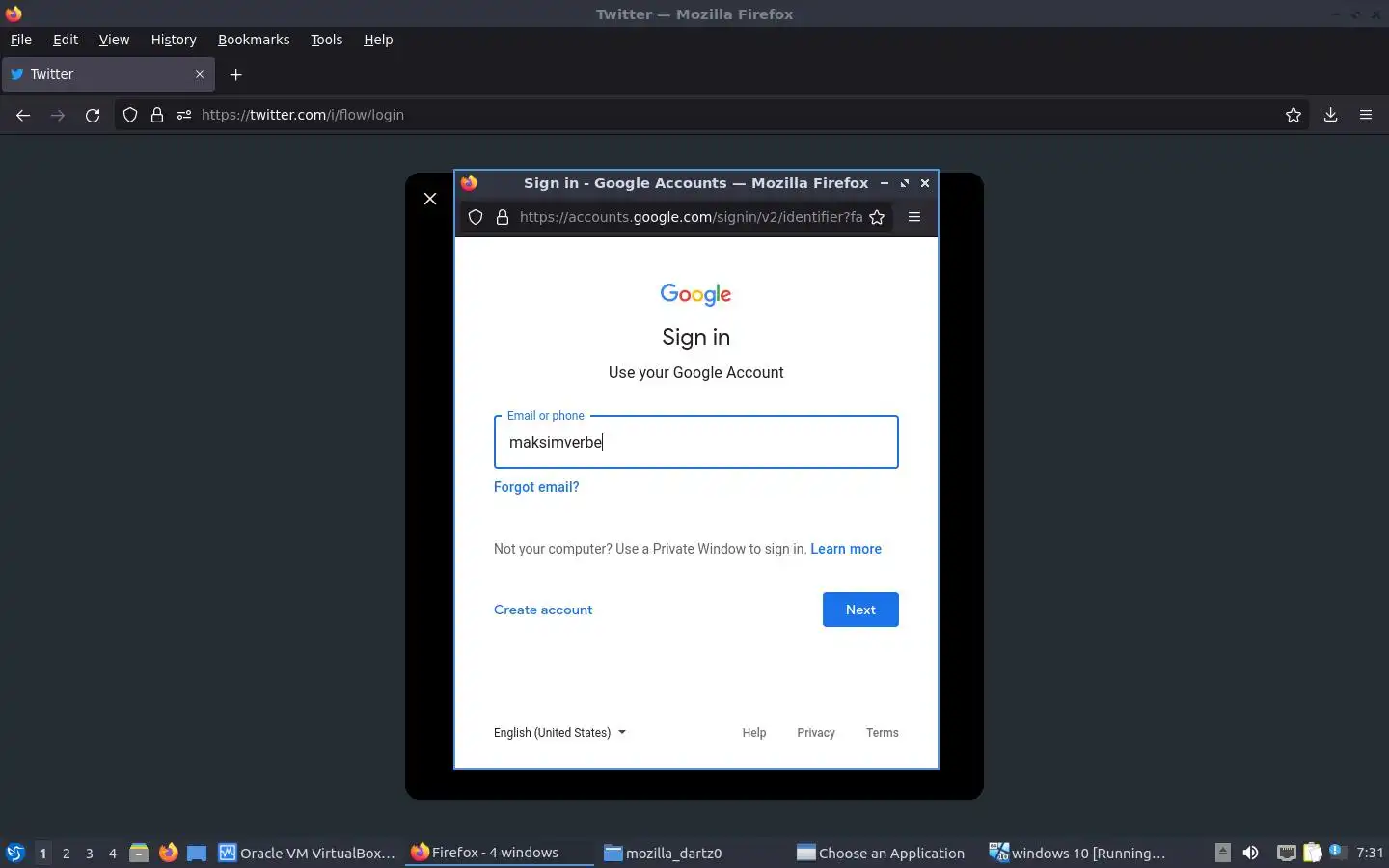1389x868 pixels.
Task: Click the network icon in system tray
Action: (1287, 853)
